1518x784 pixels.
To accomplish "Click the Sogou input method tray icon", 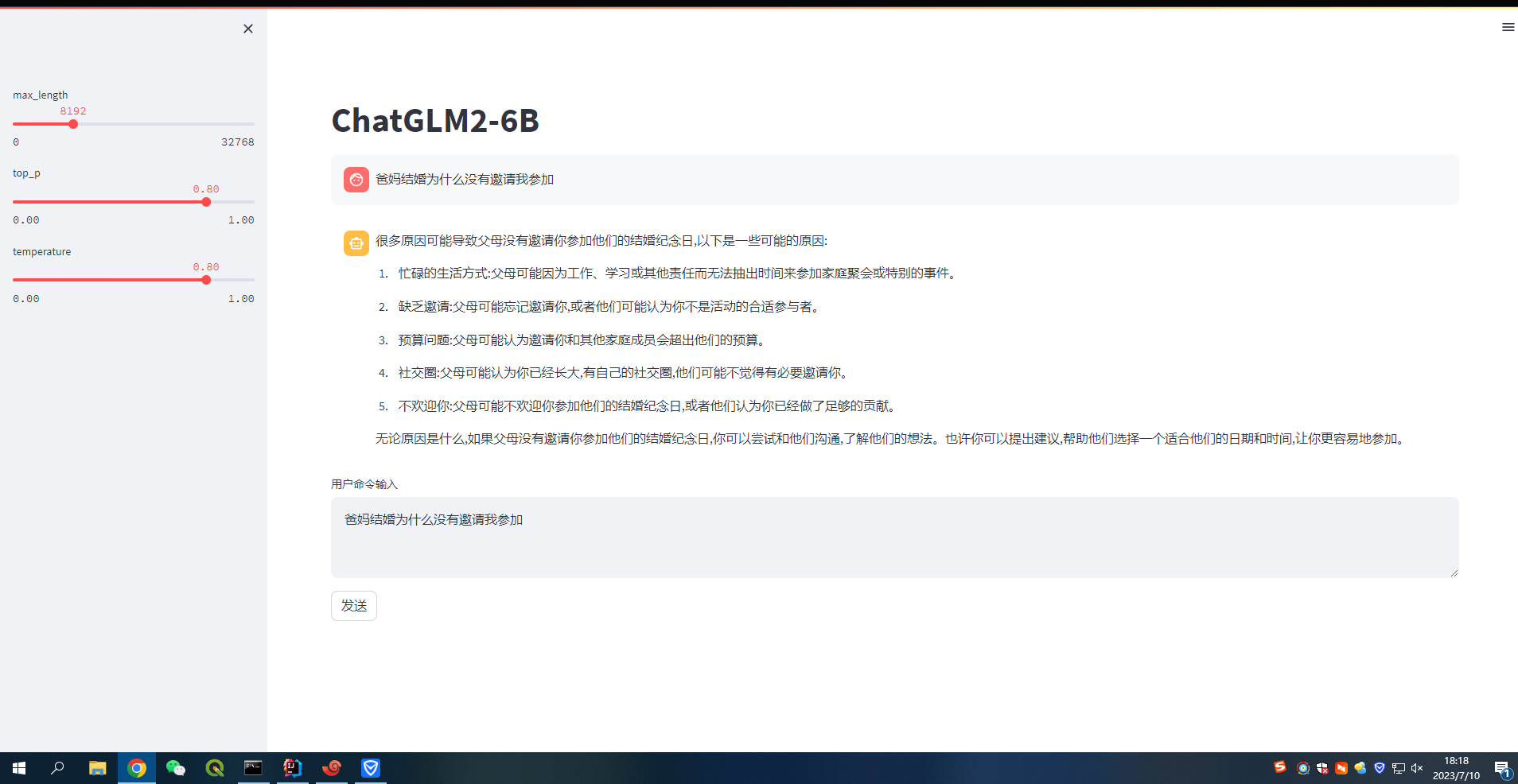I will click(1280, 767).
